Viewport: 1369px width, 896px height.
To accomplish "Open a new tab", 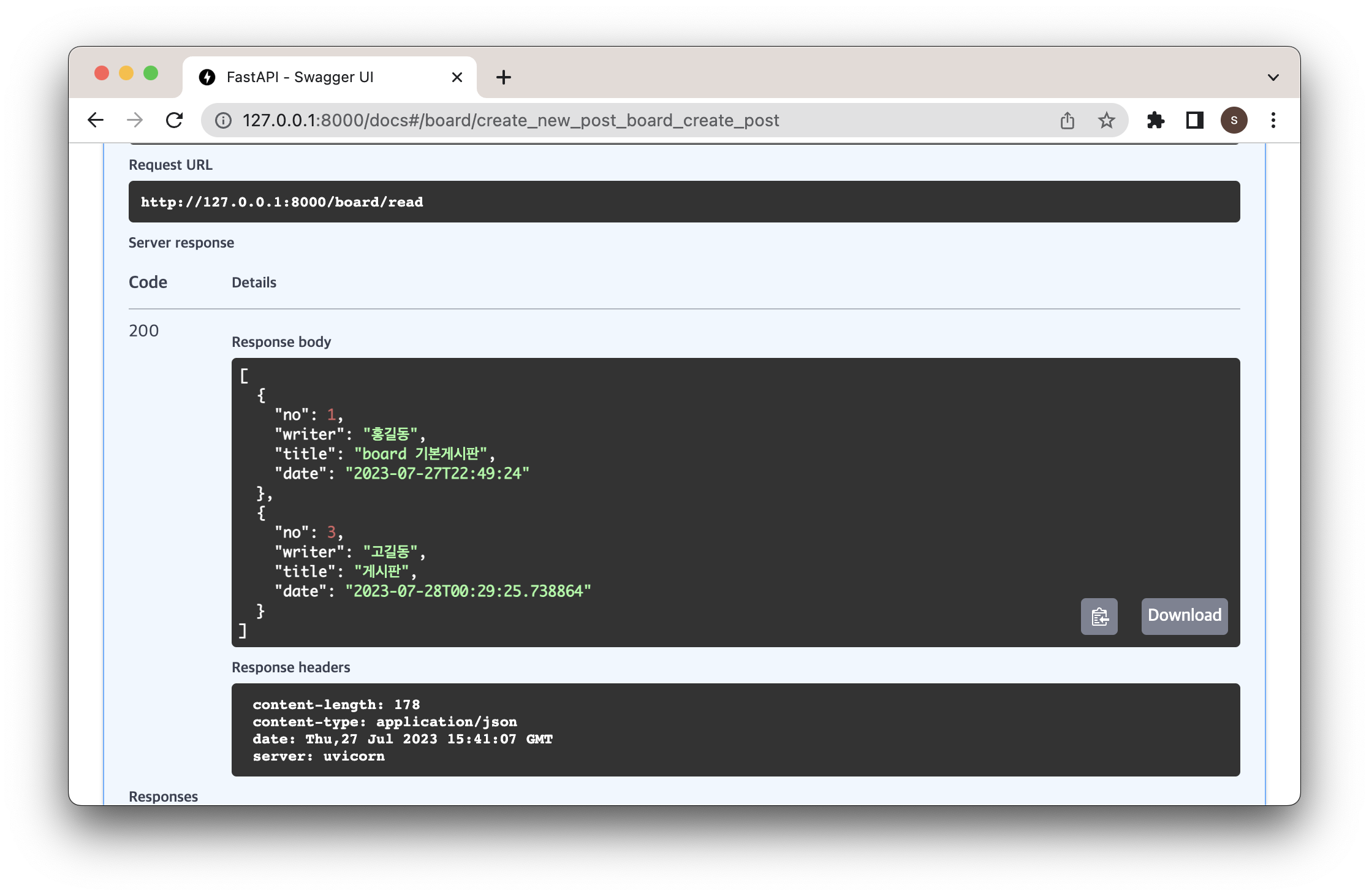I will (503, 77).
